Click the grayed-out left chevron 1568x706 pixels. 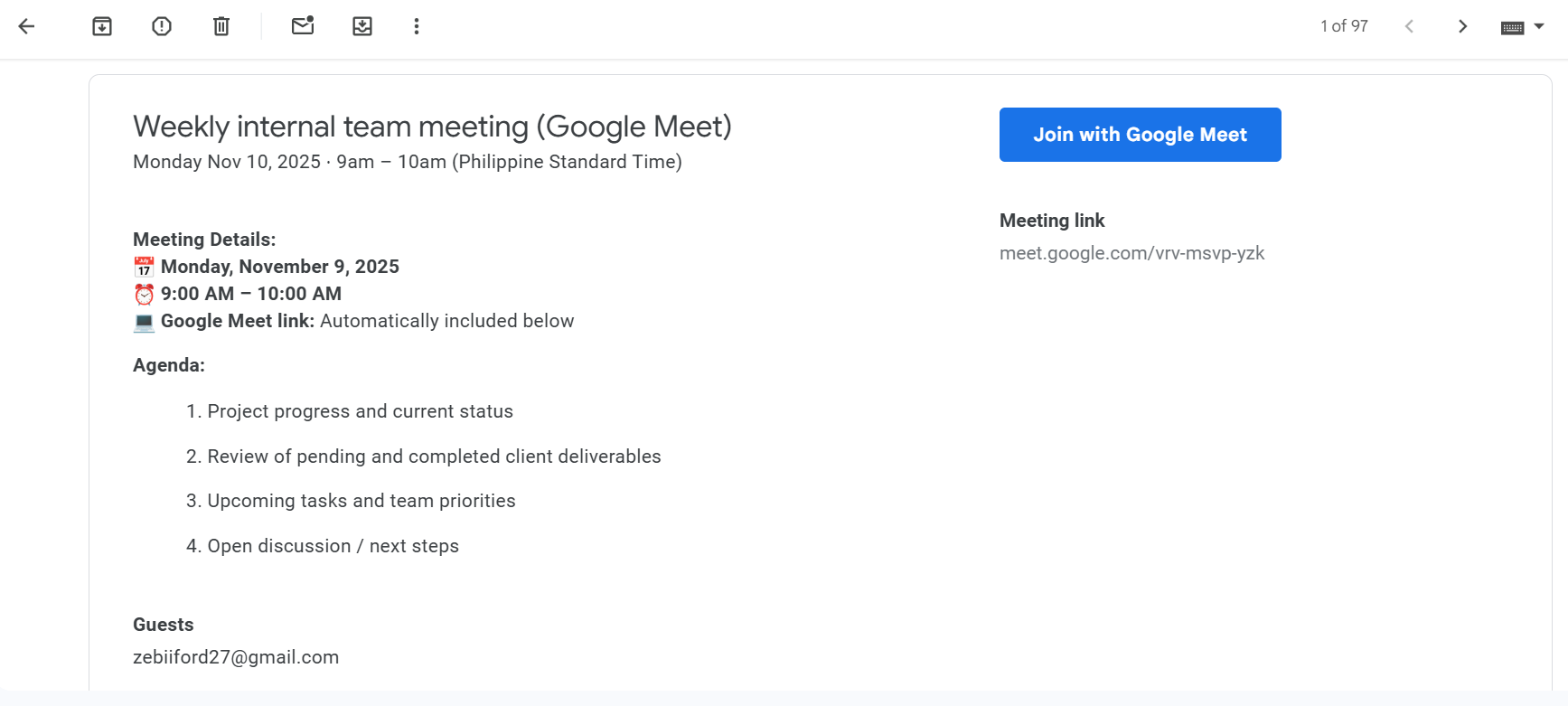point(1409,26)
